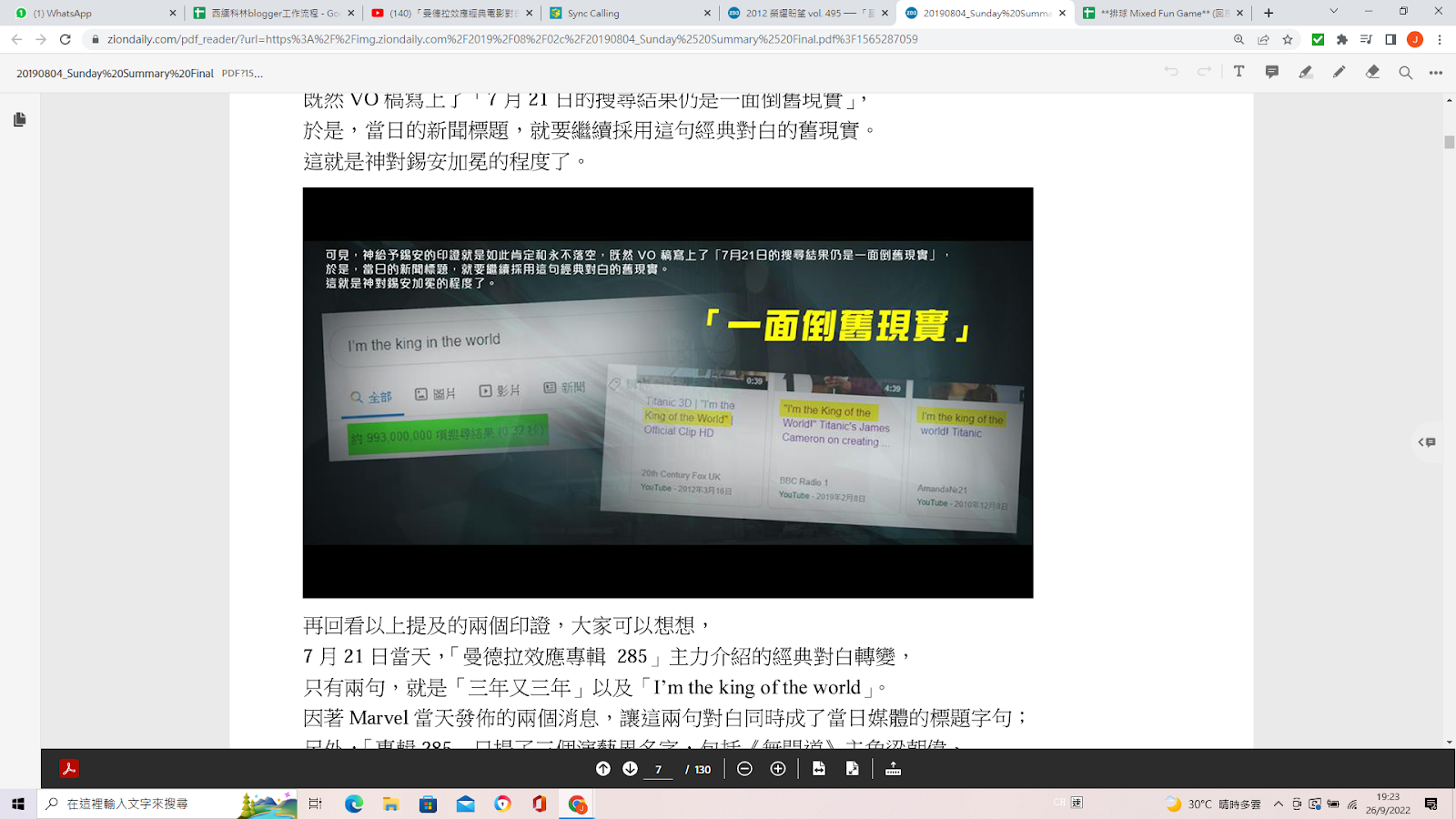Open Microsoft Edge from the taskbar
Screen dimensions: 1456x819
click(354, 804)
